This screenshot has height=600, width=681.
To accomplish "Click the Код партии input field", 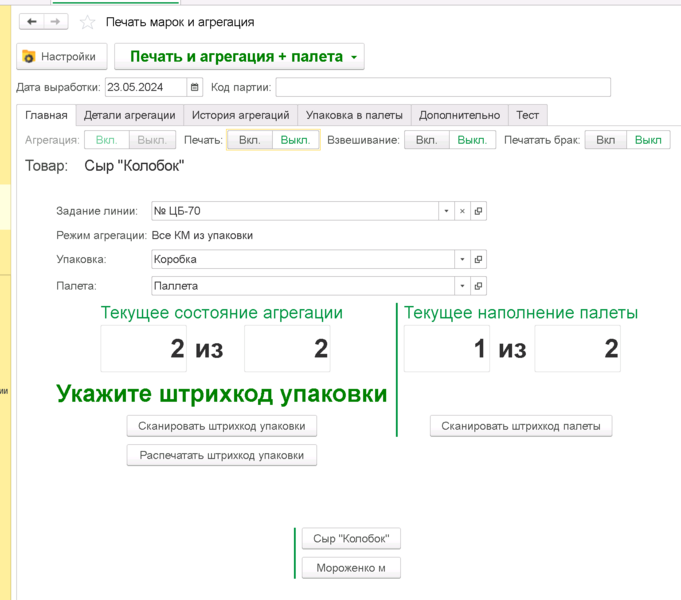I will coord(443,87).
